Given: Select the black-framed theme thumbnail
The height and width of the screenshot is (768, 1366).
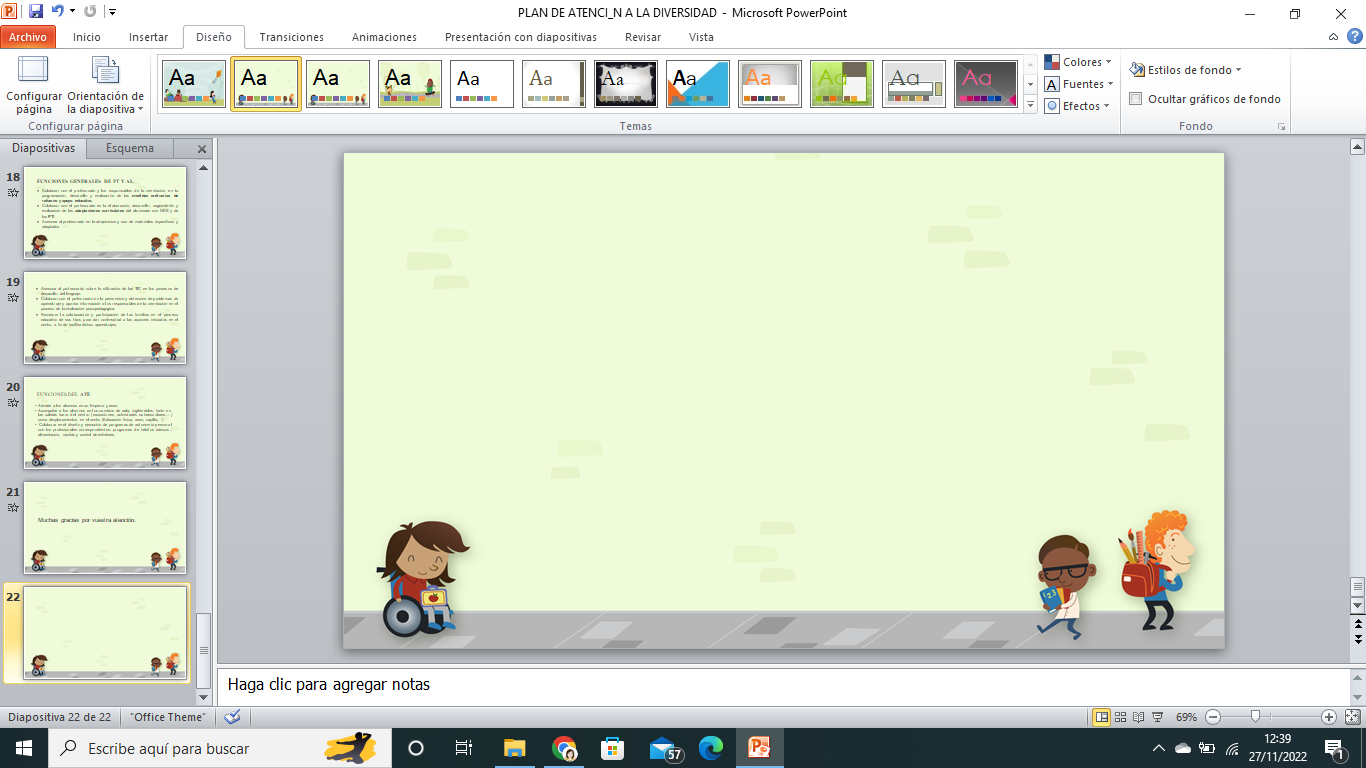Looking at the screenshot, I should (x=626, y=84).
